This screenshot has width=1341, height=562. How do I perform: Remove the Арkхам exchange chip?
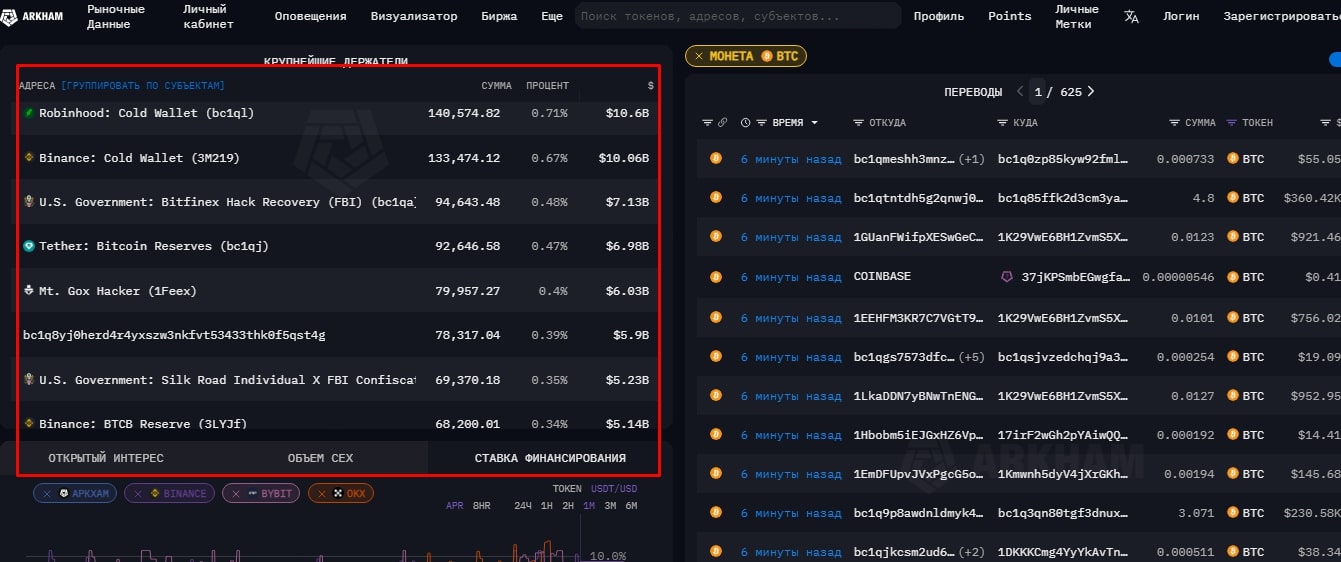46,493
